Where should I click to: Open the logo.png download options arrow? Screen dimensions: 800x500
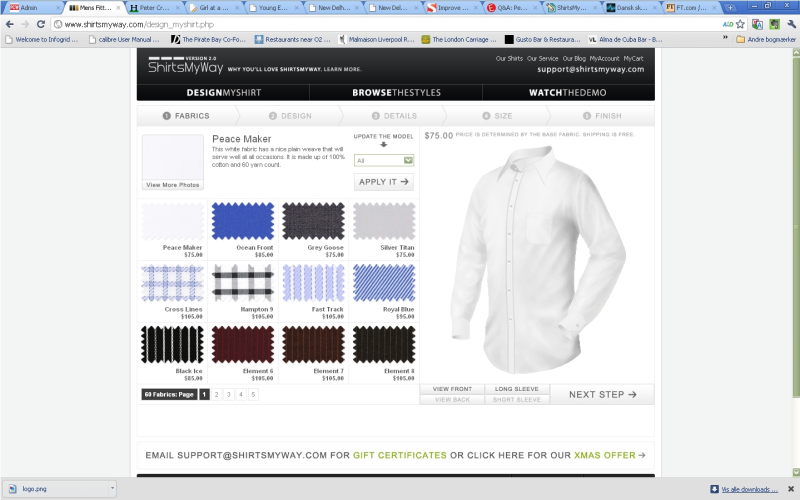tap(112, 488)
